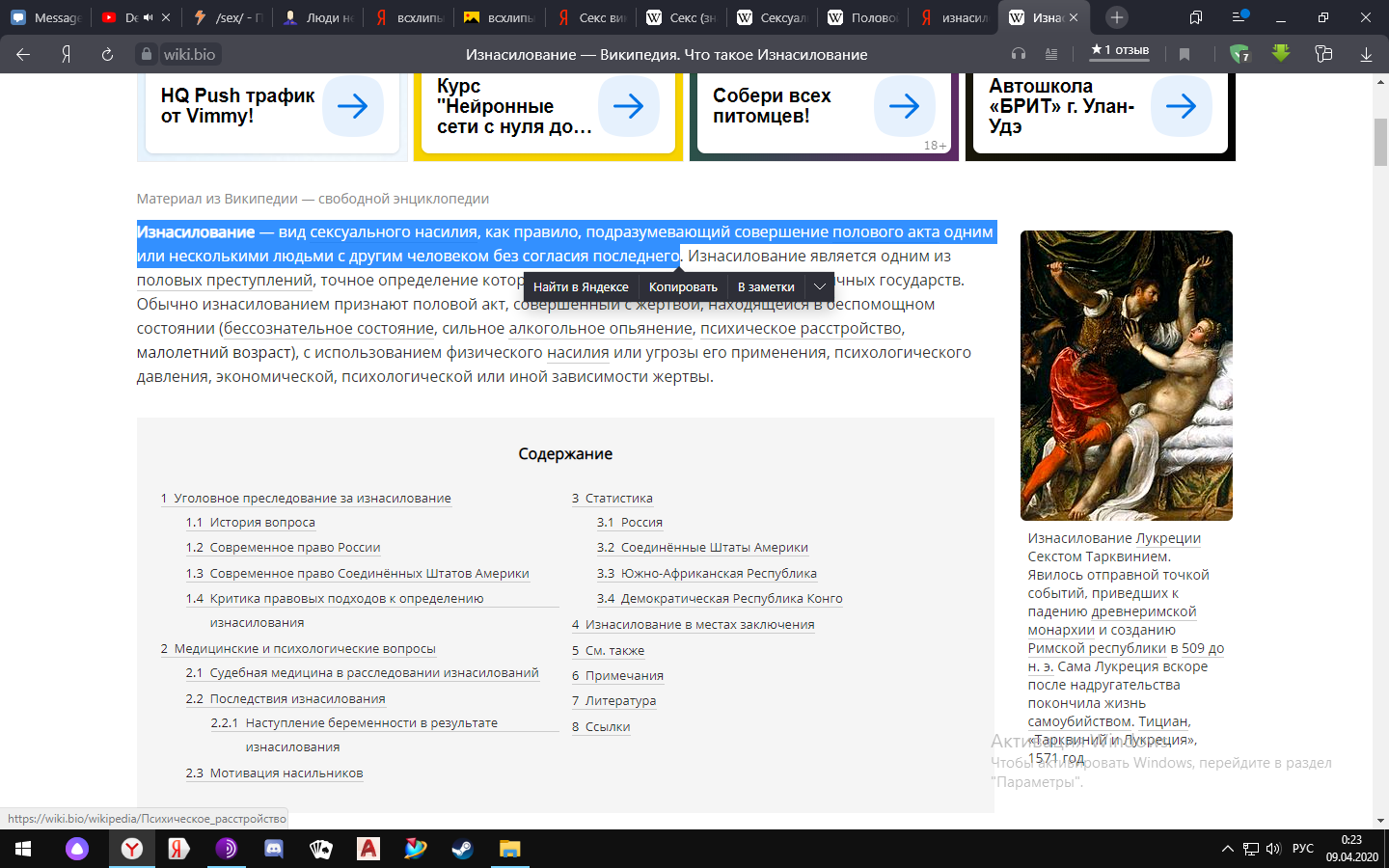Open the Solitaire cards taskbar icon
Screen dimensions: 1389x868
(321, 849)
